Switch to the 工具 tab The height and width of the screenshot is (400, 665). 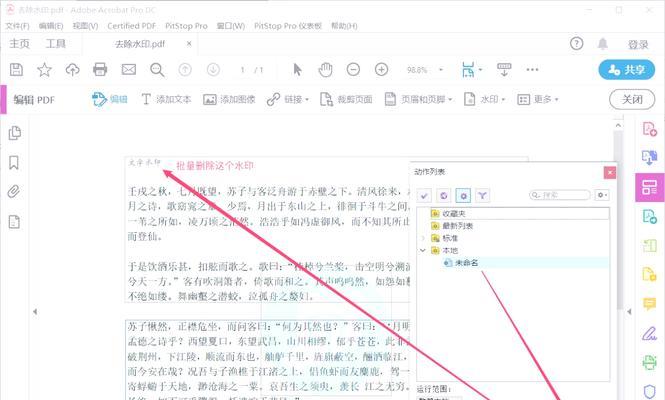pyautogui.click(x=56, y=44)
